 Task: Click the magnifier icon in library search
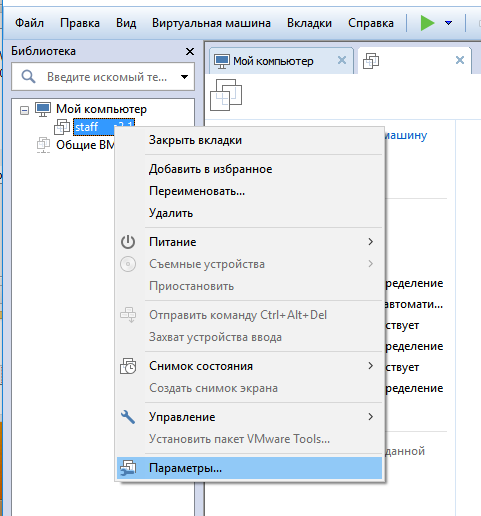point(28,77)
